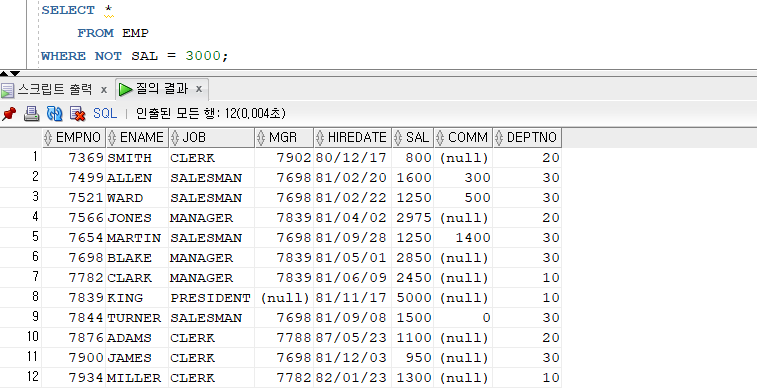Click the EMPNO cell 7934
Viewport: 757px width, 392px height.
click(x=74, y=378)
